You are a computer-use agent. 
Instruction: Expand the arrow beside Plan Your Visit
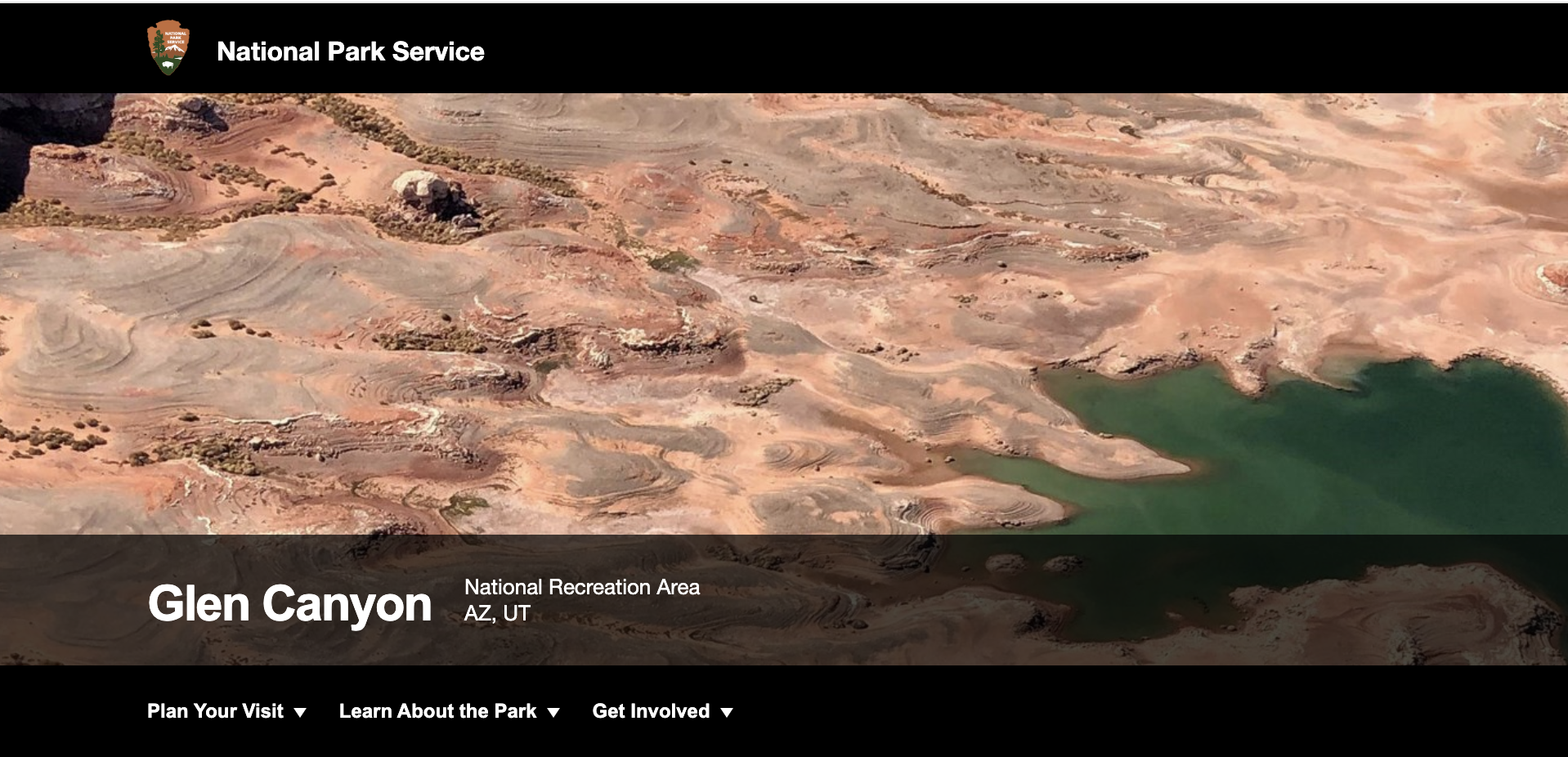(300, 713)
